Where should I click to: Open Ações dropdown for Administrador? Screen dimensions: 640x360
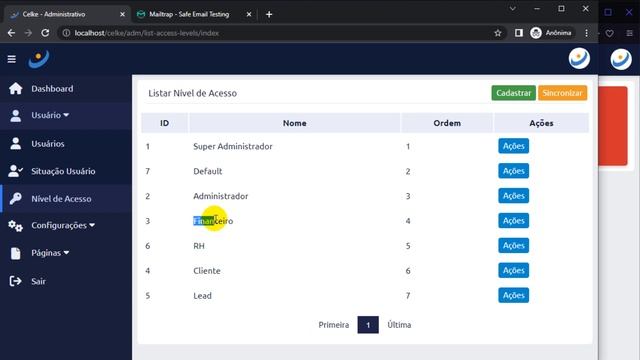pyautogui.click(x=513, y=196)
